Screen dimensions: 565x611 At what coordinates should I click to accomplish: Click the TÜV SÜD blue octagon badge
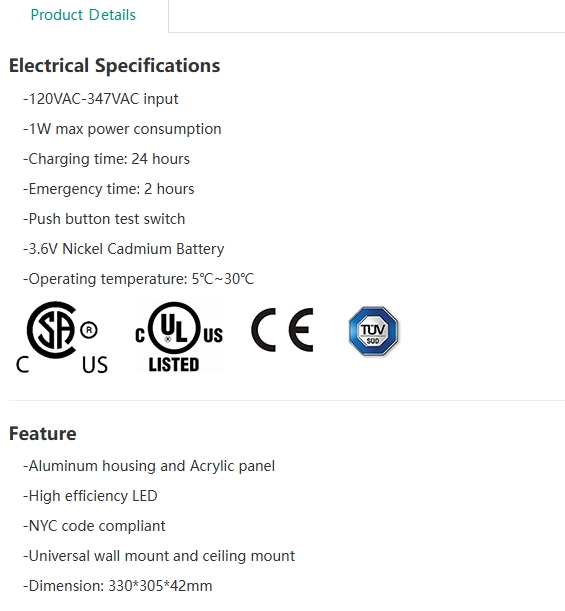(x=373, y=331)
